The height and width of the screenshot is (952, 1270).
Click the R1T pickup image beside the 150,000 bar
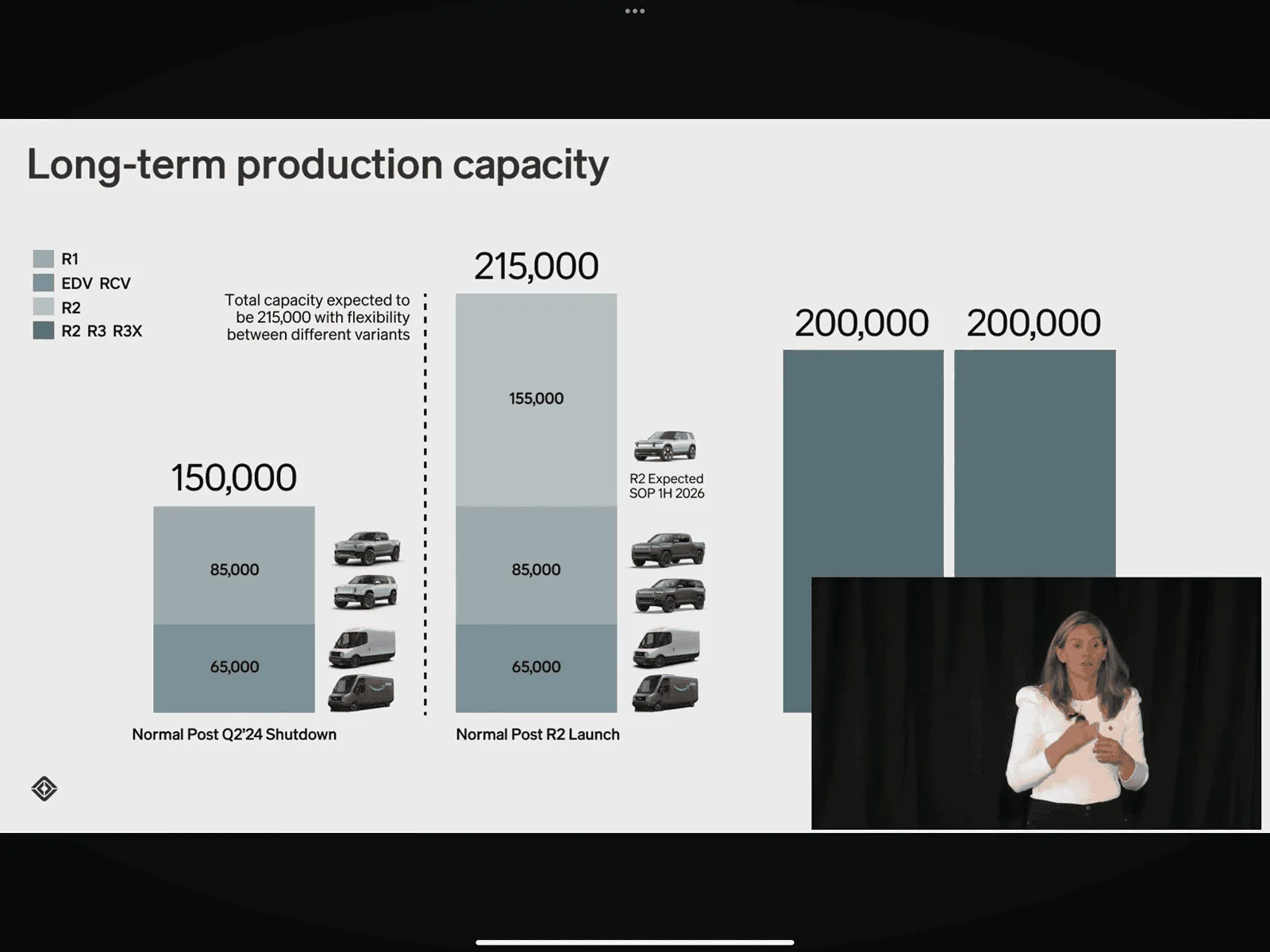tap(367, 547)
